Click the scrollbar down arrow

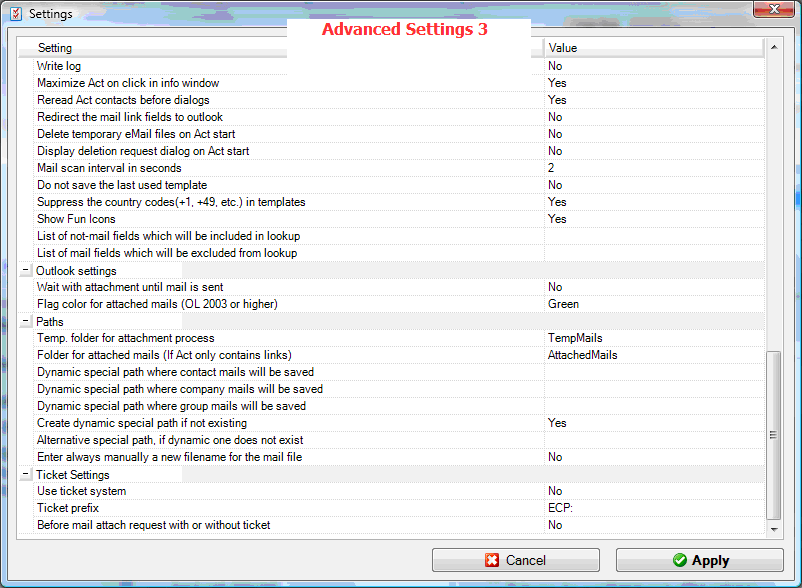click(773, 528)
